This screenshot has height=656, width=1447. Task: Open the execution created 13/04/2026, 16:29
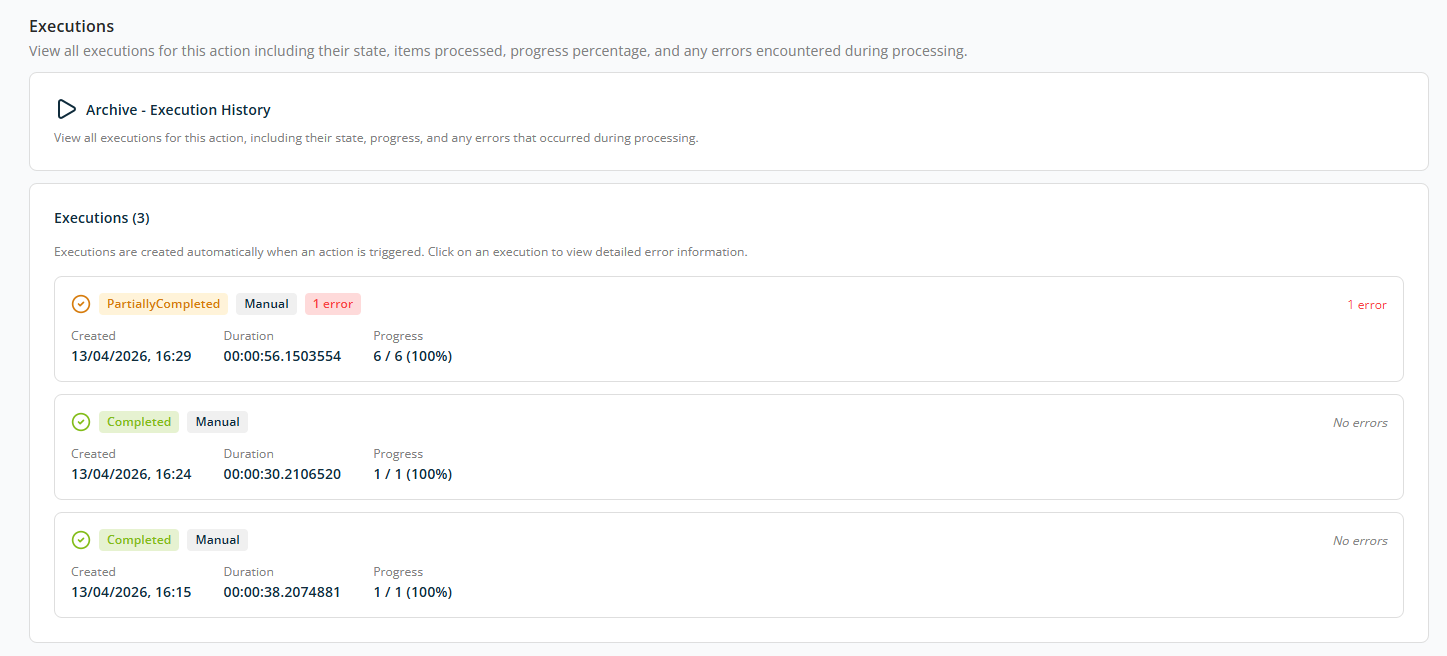729,329
